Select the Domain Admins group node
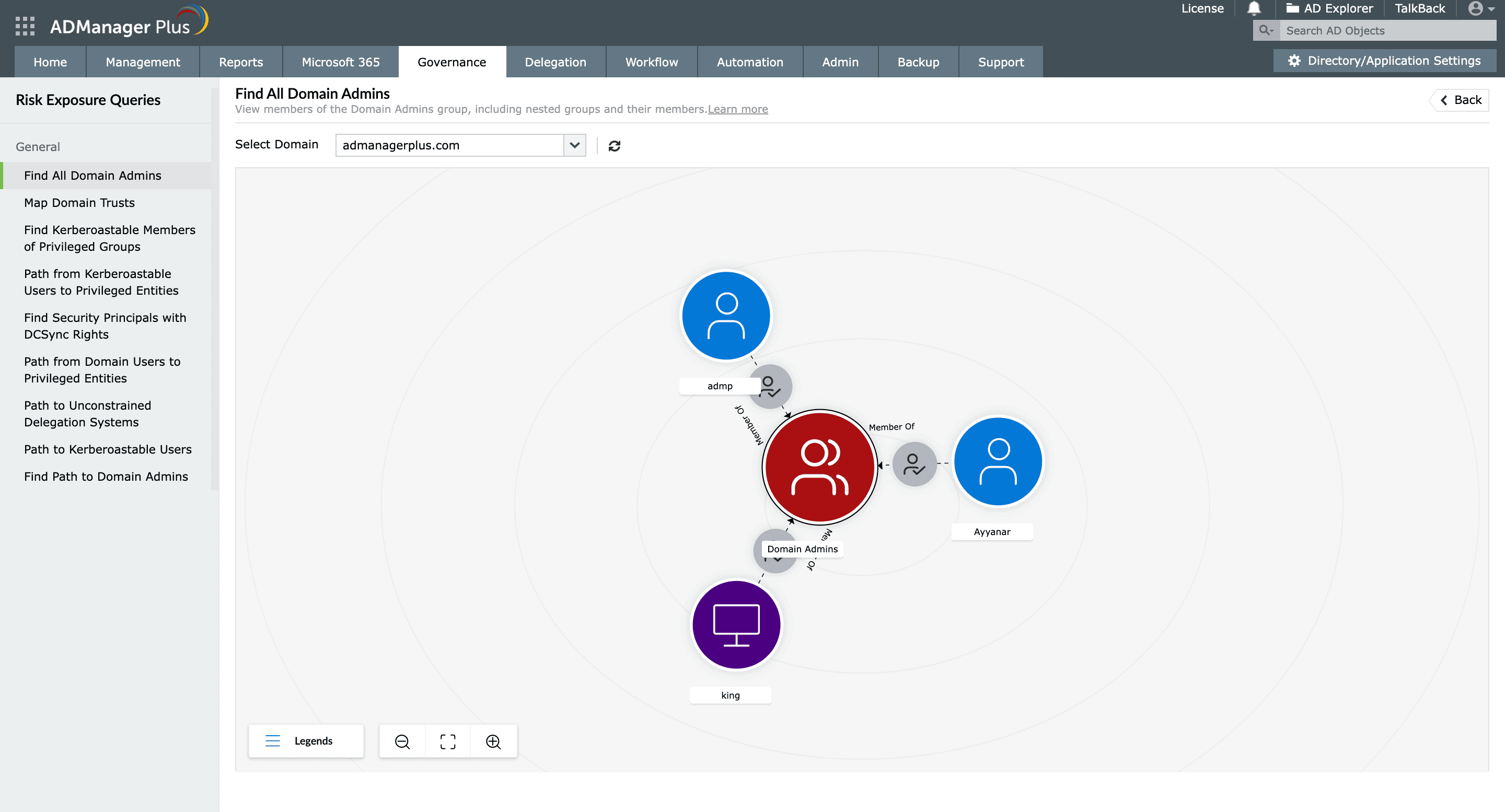The width and height of the screenshot is (1505, 812). coord(819,467)
